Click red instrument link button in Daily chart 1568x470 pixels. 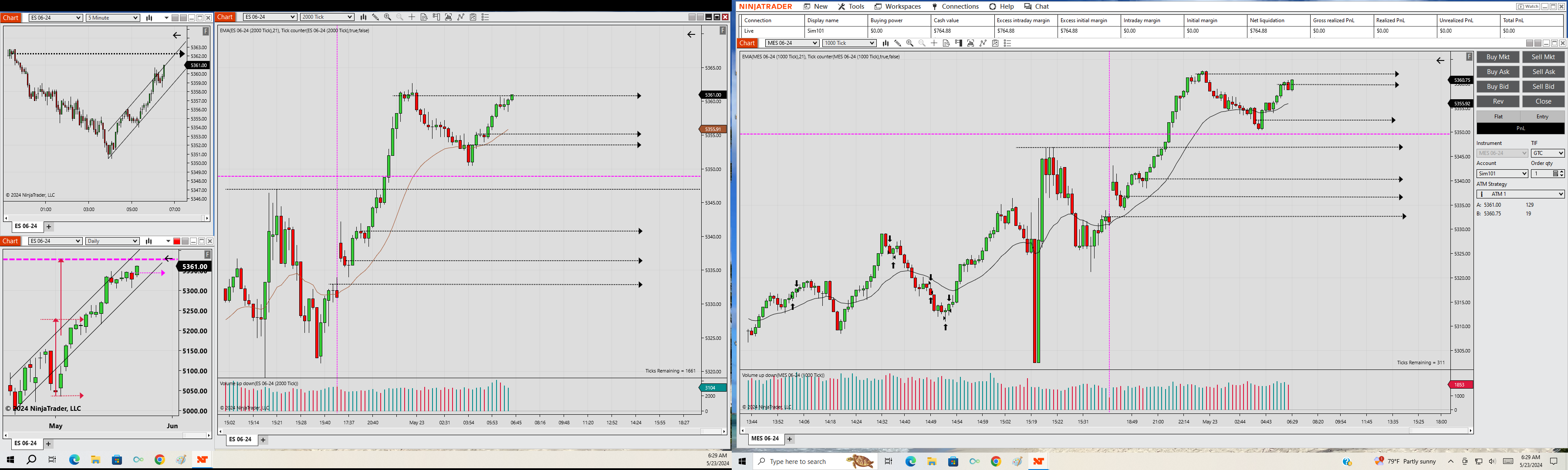177,242
